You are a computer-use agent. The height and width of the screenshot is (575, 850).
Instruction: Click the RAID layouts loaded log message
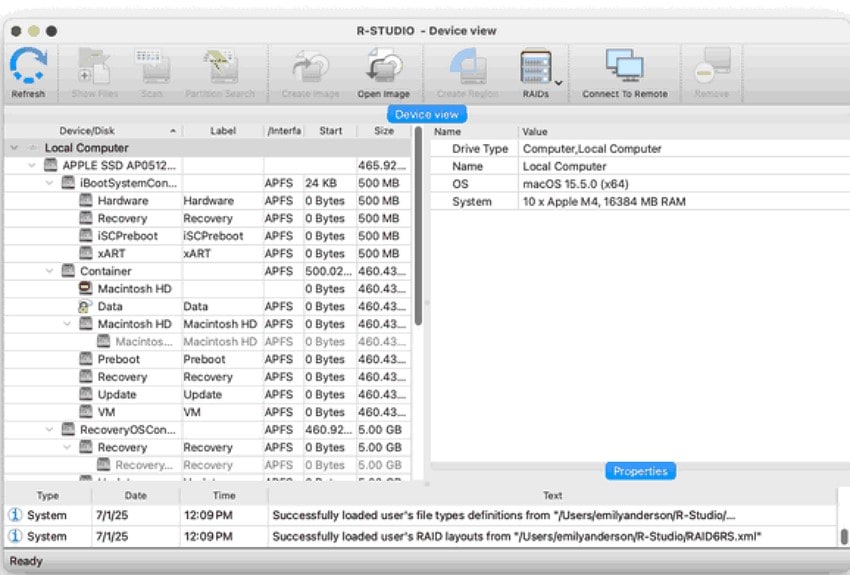coord(517,536)
